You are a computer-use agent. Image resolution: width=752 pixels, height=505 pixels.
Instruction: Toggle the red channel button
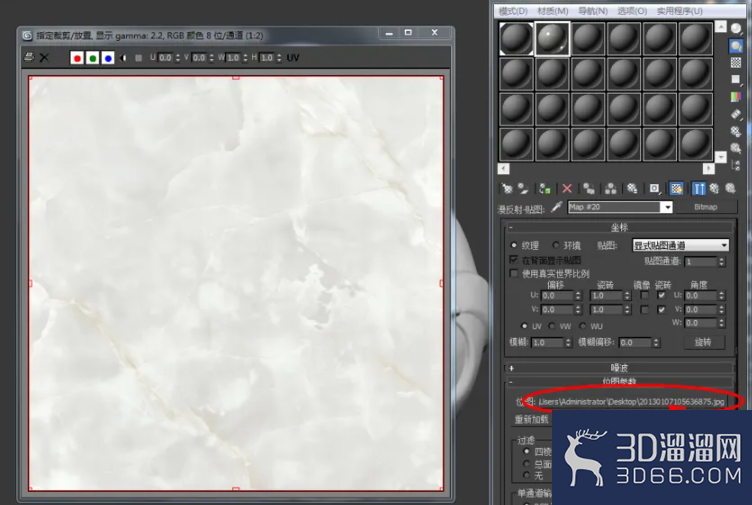click(x=77, y=58)
